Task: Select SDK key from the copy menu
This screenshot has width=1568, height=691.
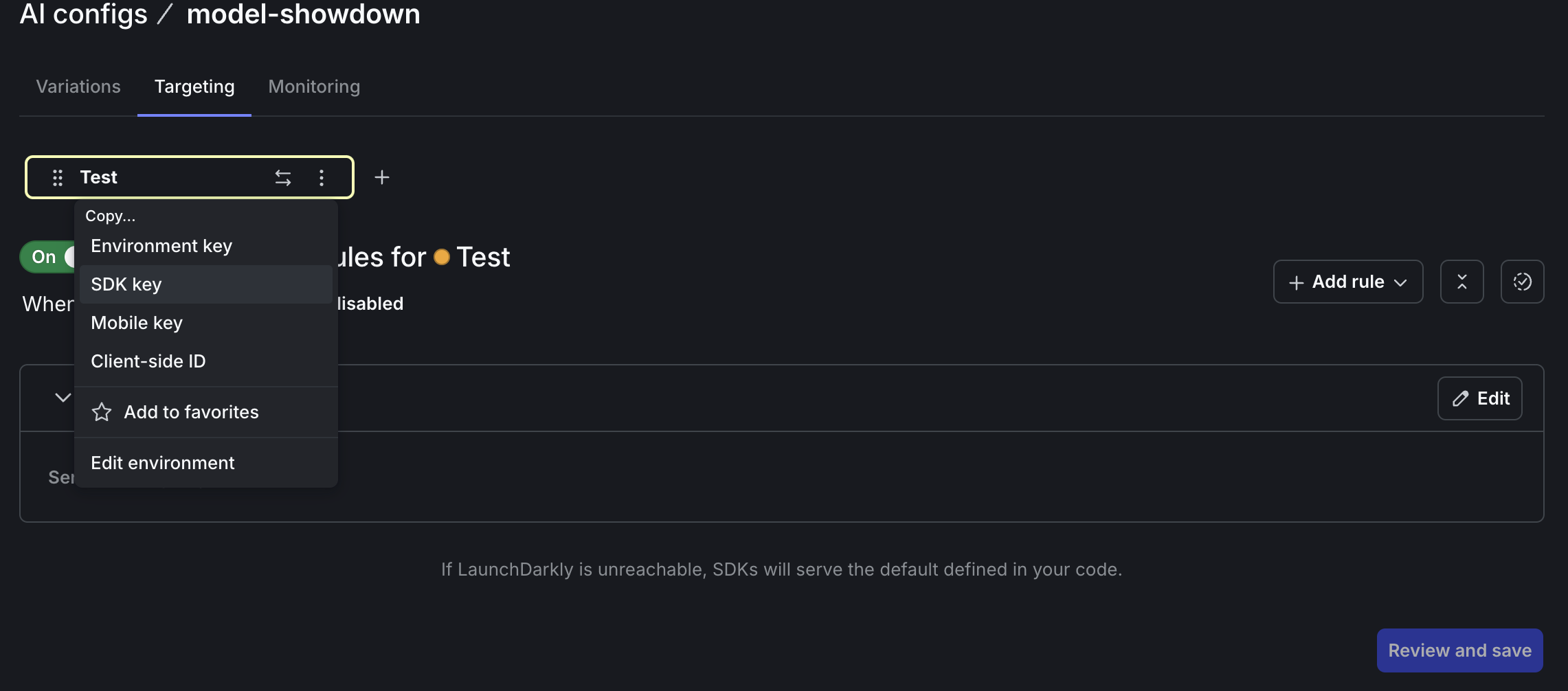Action: tap(126, 284)
